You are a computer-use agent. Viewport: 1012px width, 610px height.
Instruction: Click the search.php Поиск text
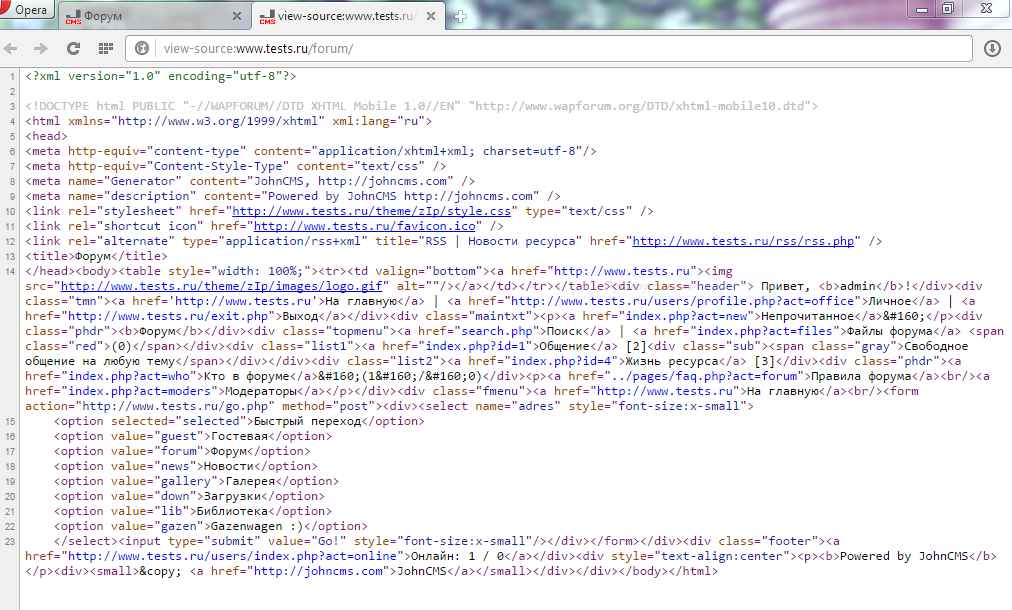[x=511, y=330]
